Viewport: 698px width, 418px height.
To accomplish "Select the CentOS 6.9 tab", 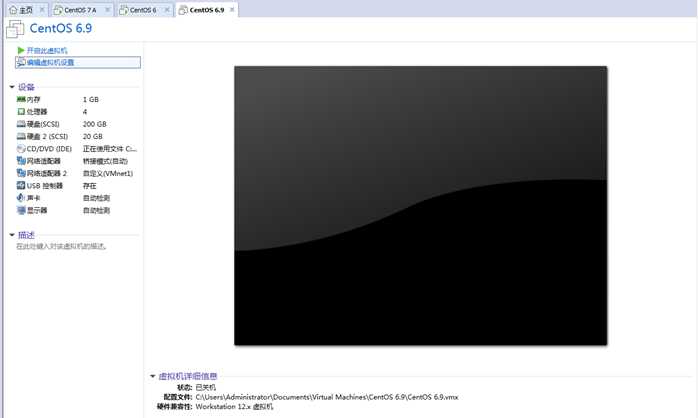I will [x=207, y=10].
